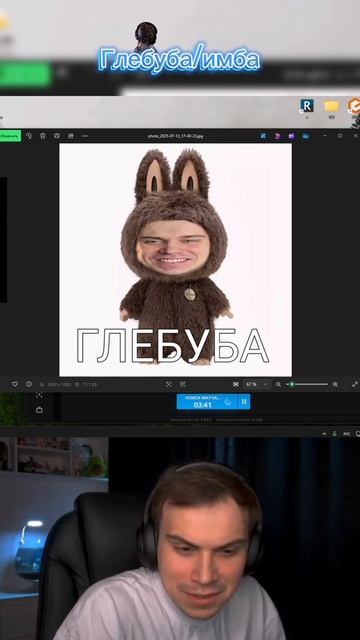Rotate the photo with the rotate icon
360x640 pixels.
(x=29, y=136)
